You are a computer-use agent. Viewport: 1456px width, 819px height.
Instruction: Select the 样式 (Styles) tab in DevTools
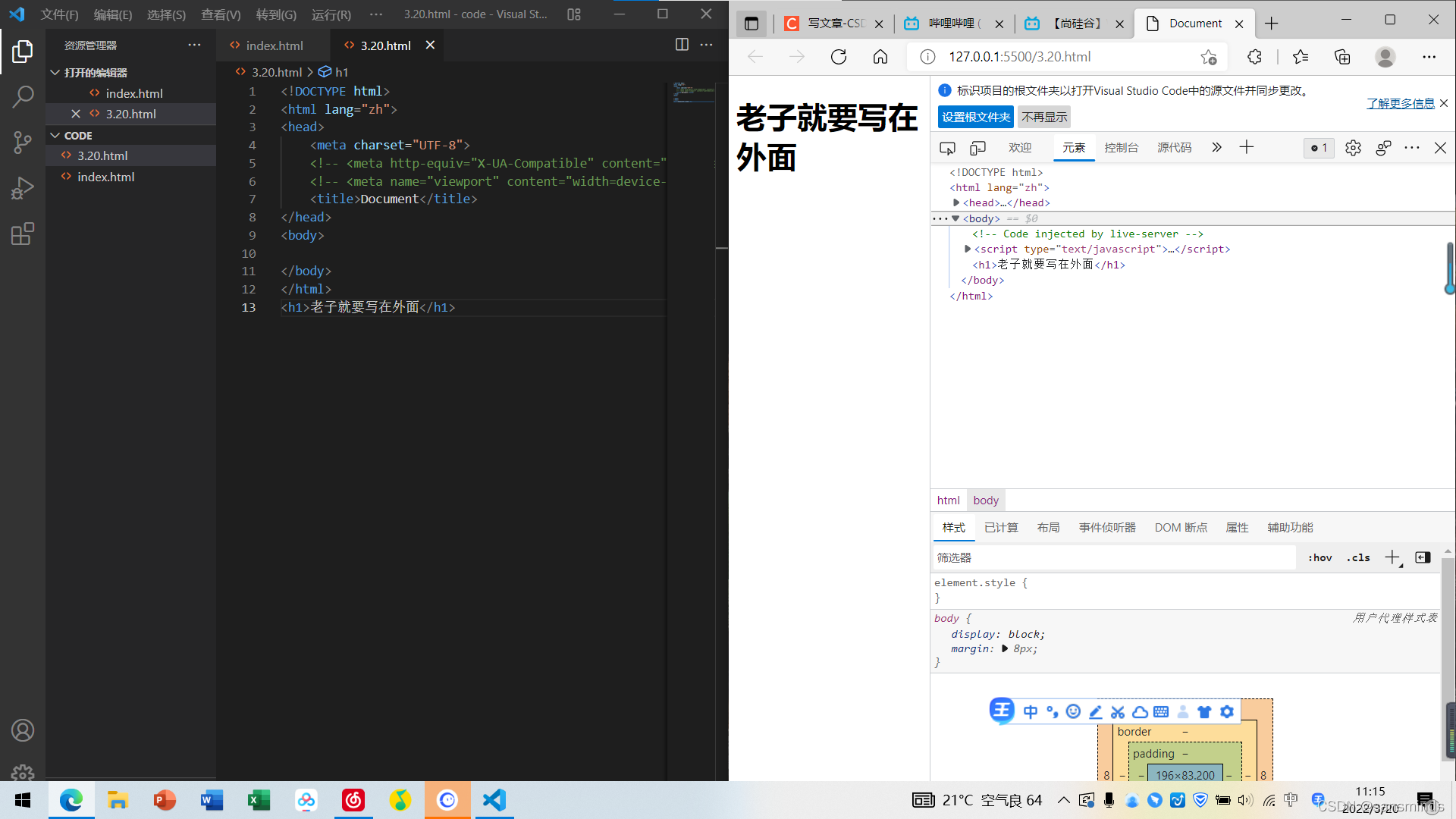(952, 527)
